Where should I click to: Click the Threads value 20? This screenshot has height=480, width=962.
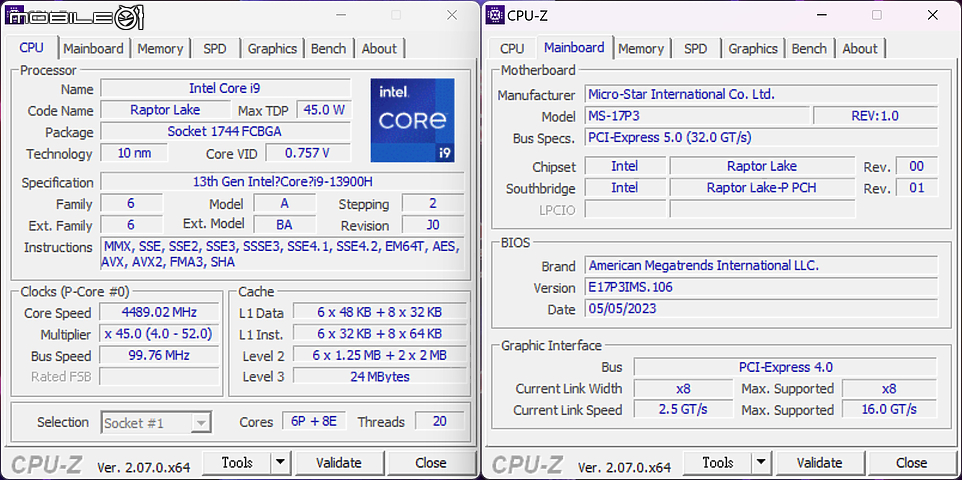[x=439, y=421]
